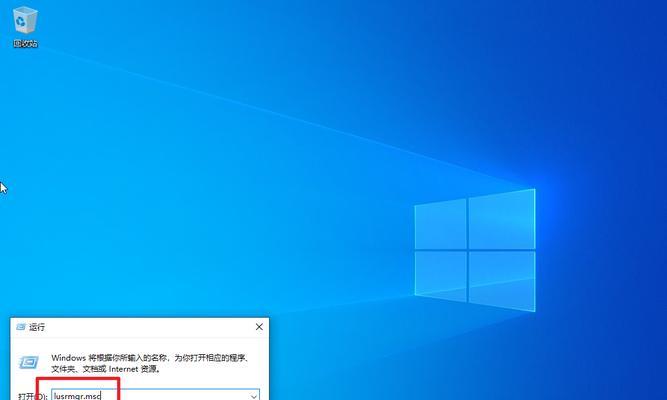Expand the Open command history dropdown
Image resolution: width=667 pixels, height=400 pixels.
254,396
